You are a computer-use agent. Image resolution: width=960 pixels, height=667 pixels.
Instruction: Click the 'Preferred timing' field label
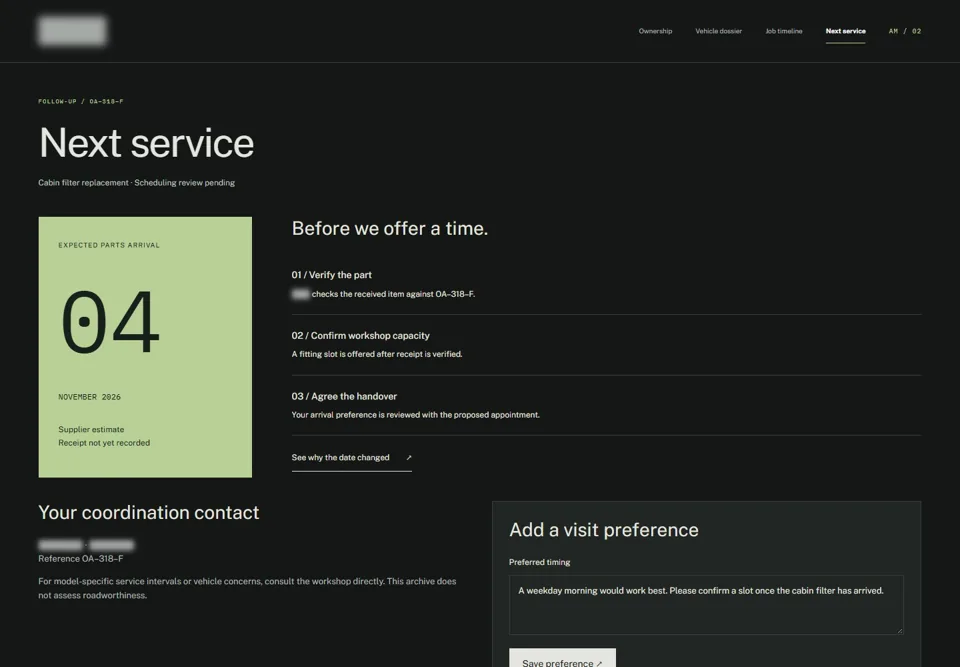click(539, 562)
